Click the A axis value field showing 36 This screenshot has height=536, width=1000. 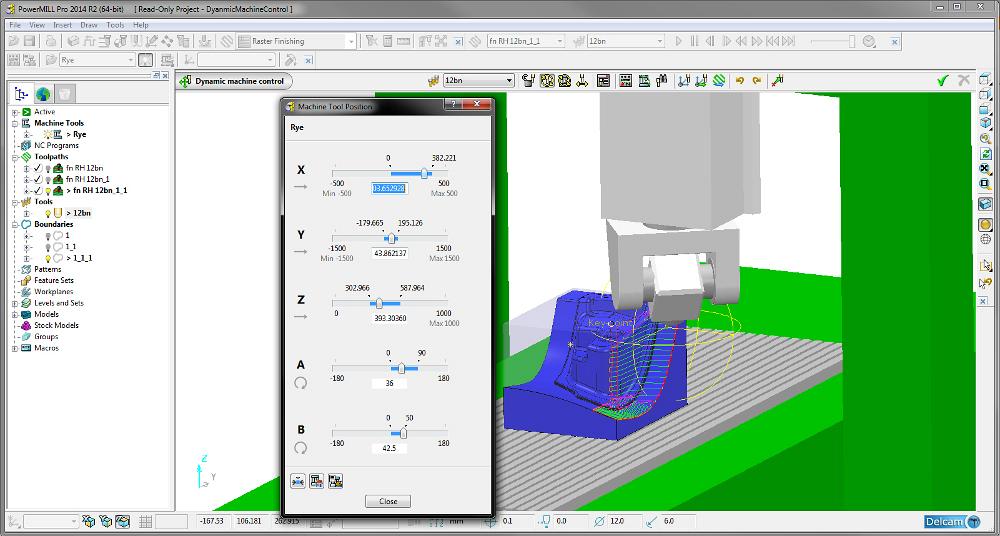tap(389, 383)
